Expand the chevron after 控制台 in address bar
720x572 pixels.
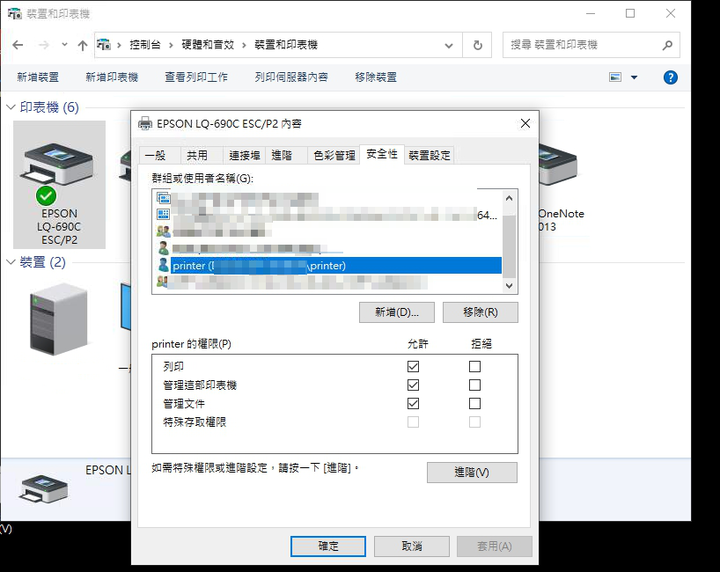coord(171,45)
